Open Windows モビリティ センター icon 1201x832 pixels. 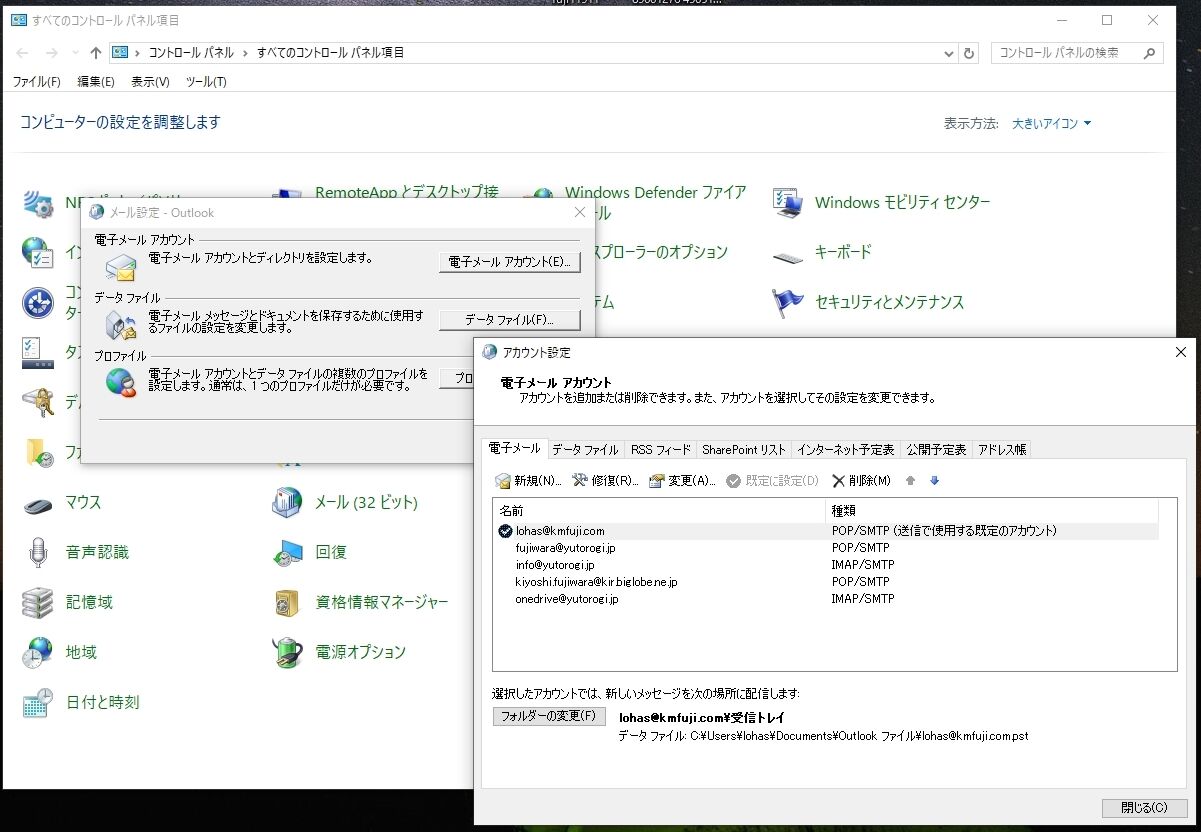point(788,202)
